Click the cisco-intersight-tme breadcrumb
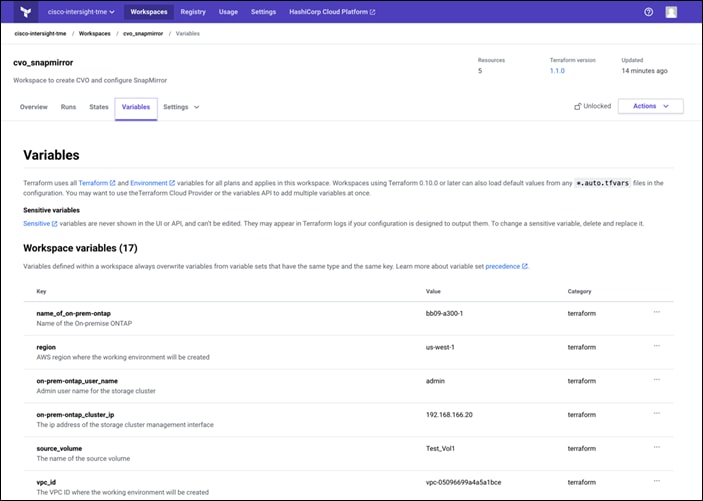The image size is (703, 501). tap(40, 34)
